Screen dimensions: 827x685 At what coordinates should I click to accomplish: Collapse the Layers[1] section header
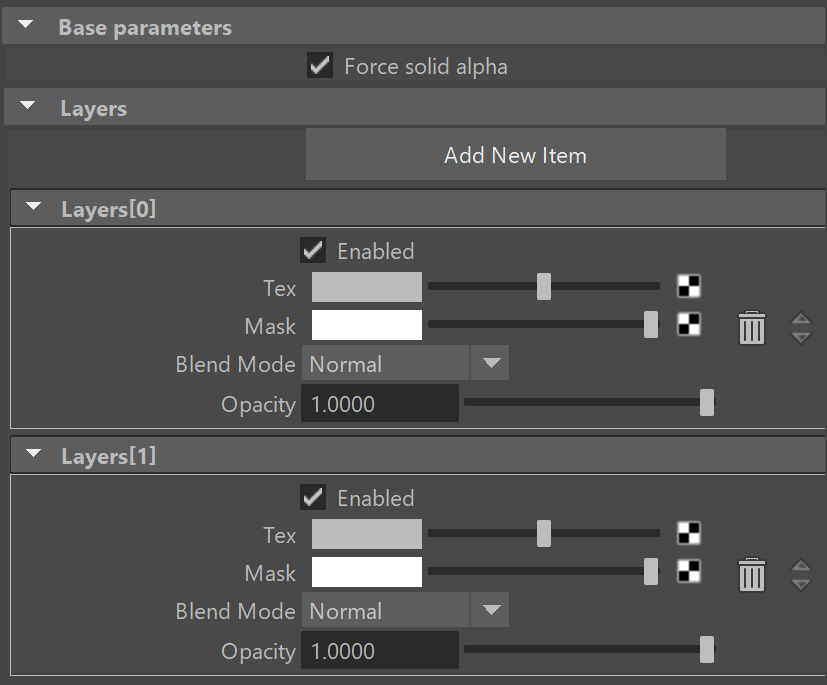[x=33, y=454]
